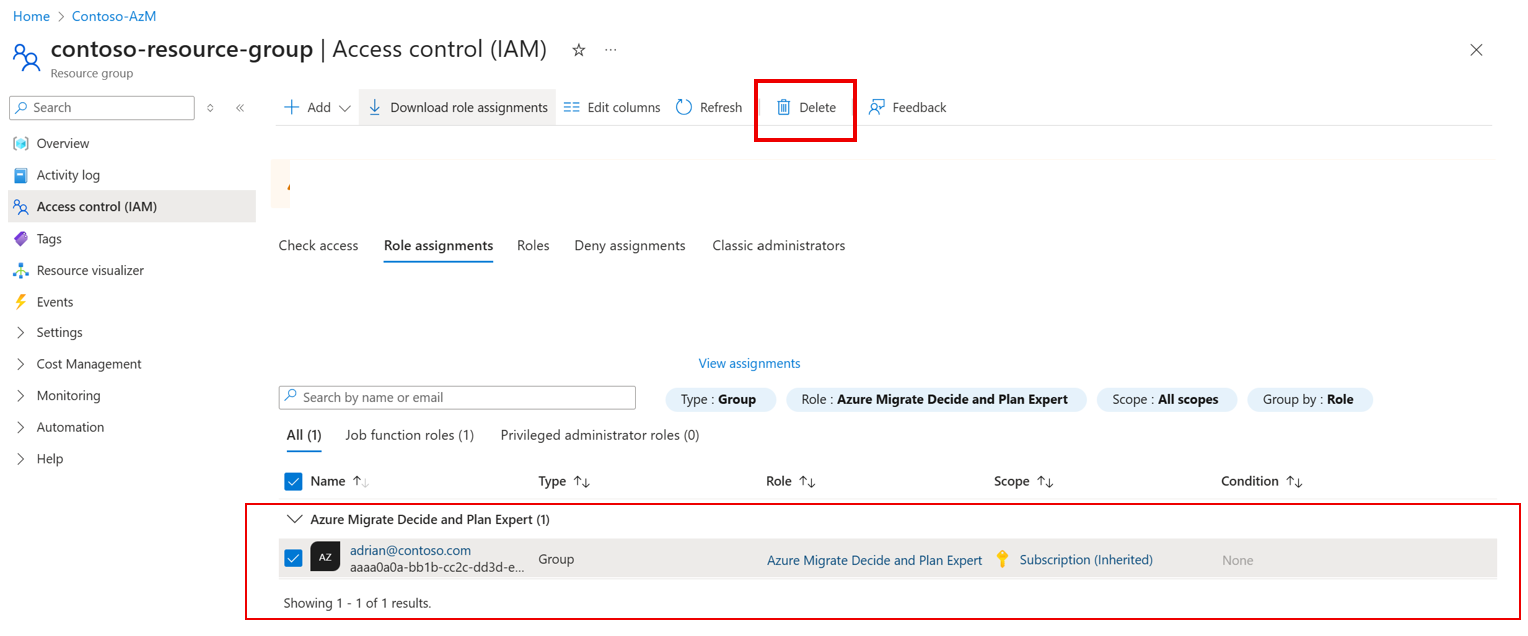This screenshot has width=1528, height=636.
Task: Switch to the Check access tab
Action: pos(318,246)
